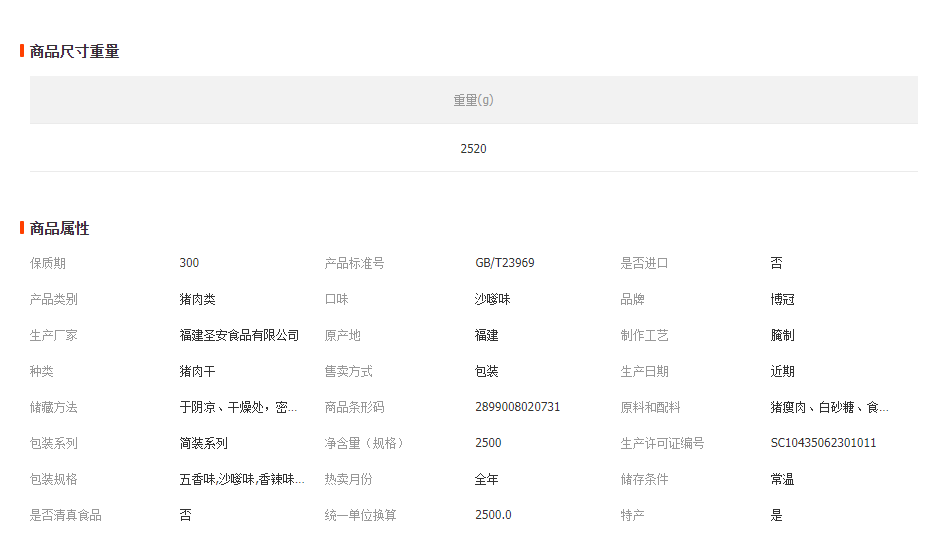Click the 是否清真食品 attribute label
This screenshot has width=932, height=539.
[66, 515]
